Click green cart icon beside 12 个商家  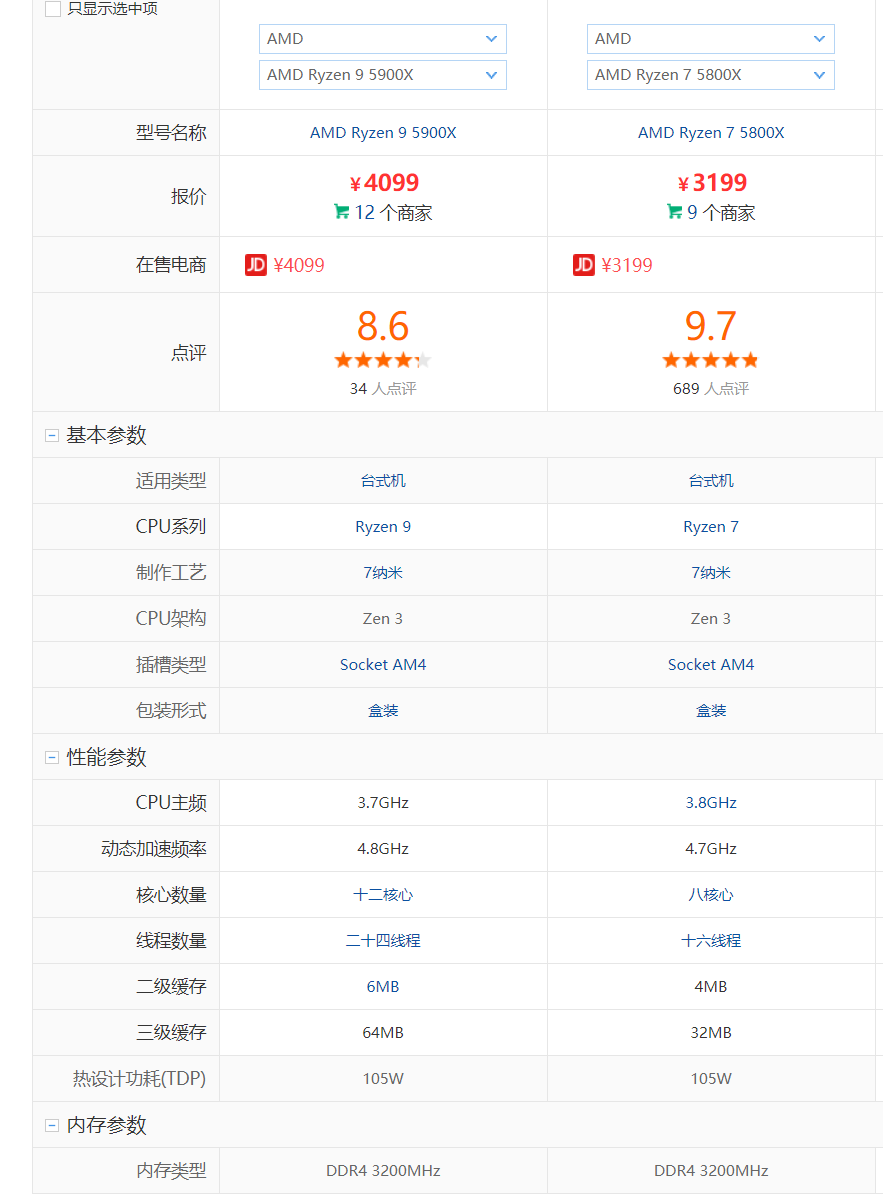coord(342,212)
